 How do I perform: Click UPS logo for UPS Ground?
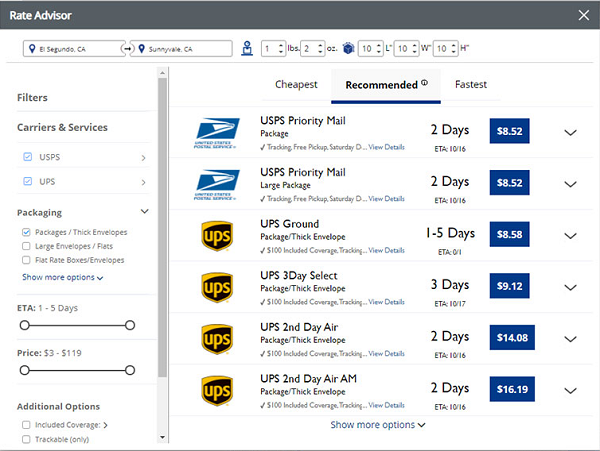pyautogui.click(x=217, y=236)
